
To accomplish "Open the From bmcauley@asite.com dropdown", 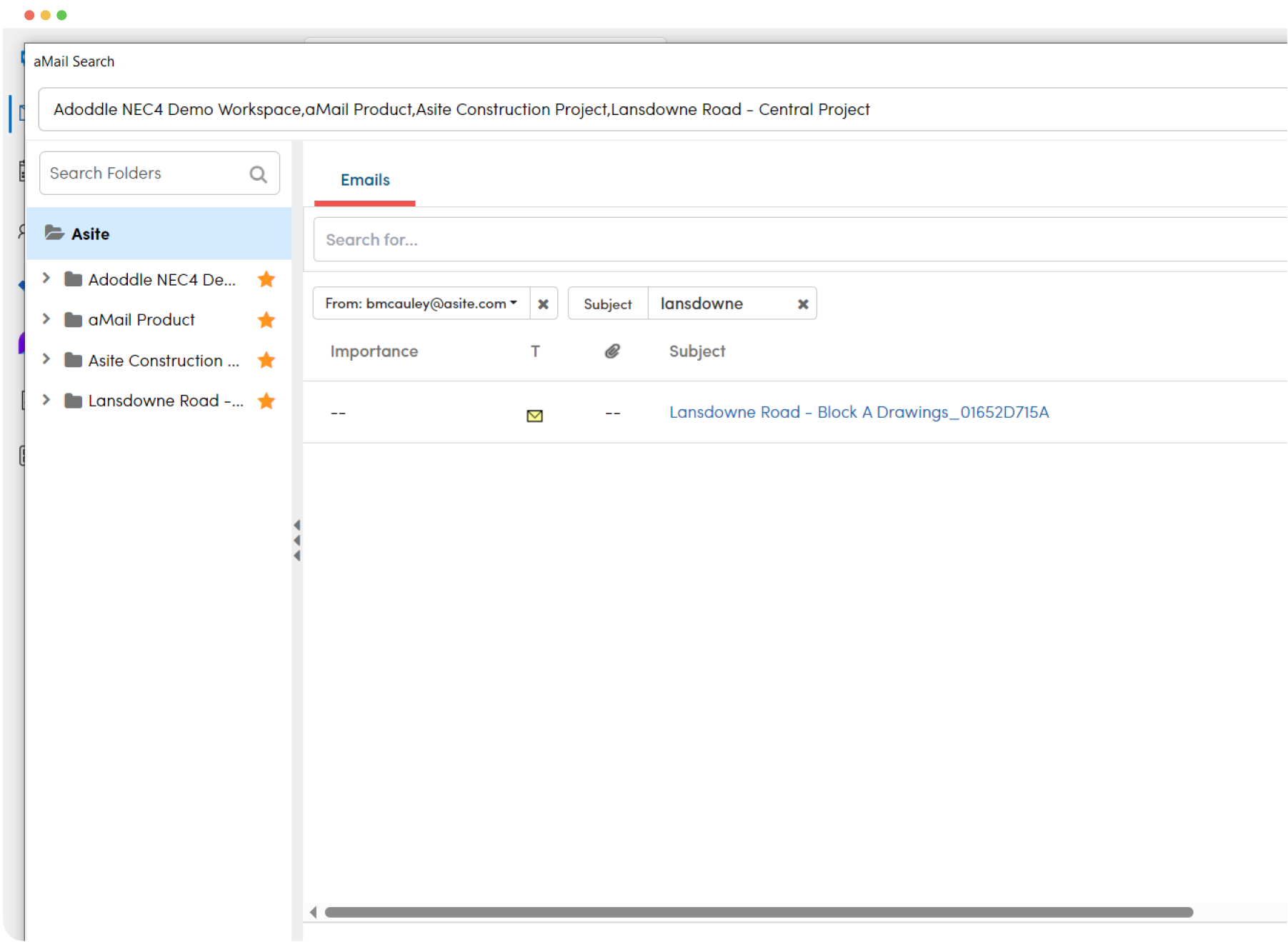I will 512,303.
